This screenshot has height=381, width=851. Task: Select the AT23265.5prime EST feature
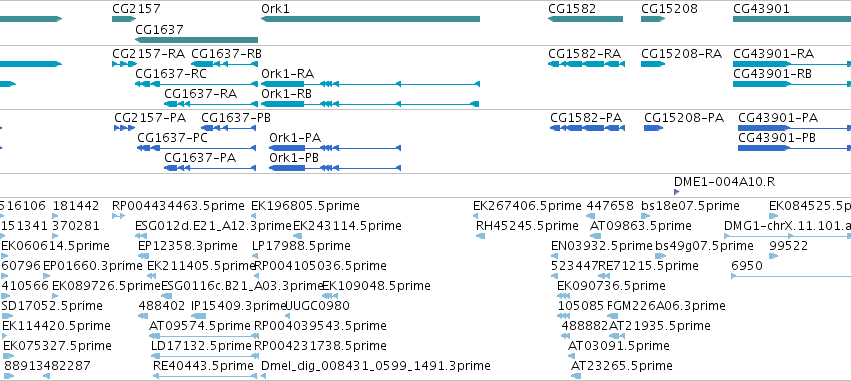(x=575, y=376)
